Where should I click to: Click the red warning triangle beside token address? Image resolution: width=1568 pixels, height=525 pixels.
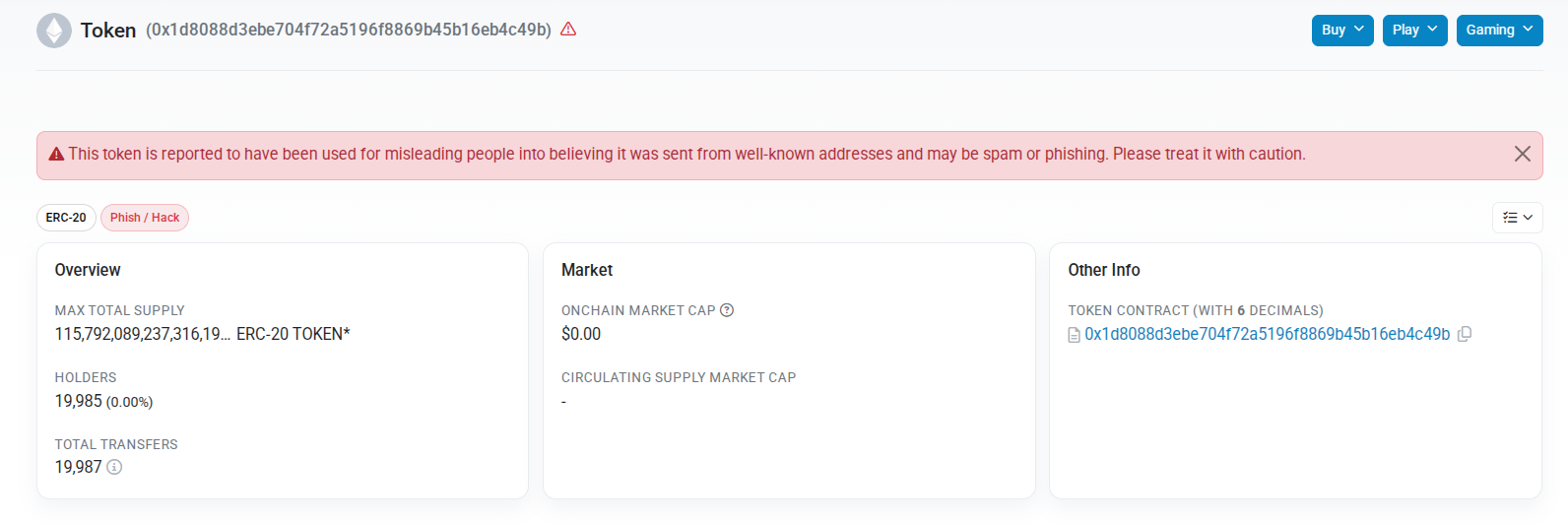568,30
